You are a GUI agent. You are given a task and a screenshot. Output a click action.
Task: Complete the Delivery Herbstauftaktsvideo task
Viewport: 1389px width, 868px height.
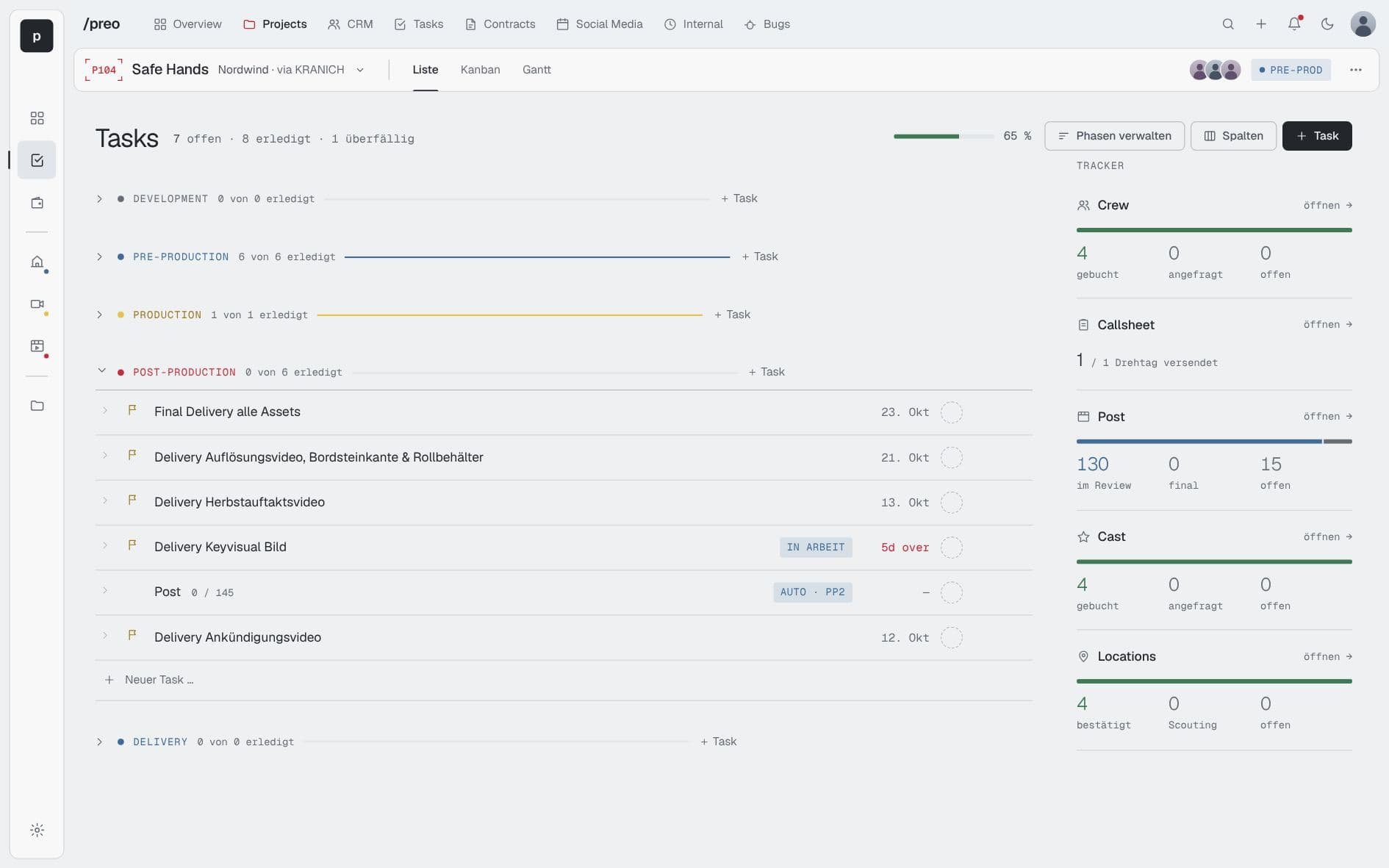click(x=952, y=503)
